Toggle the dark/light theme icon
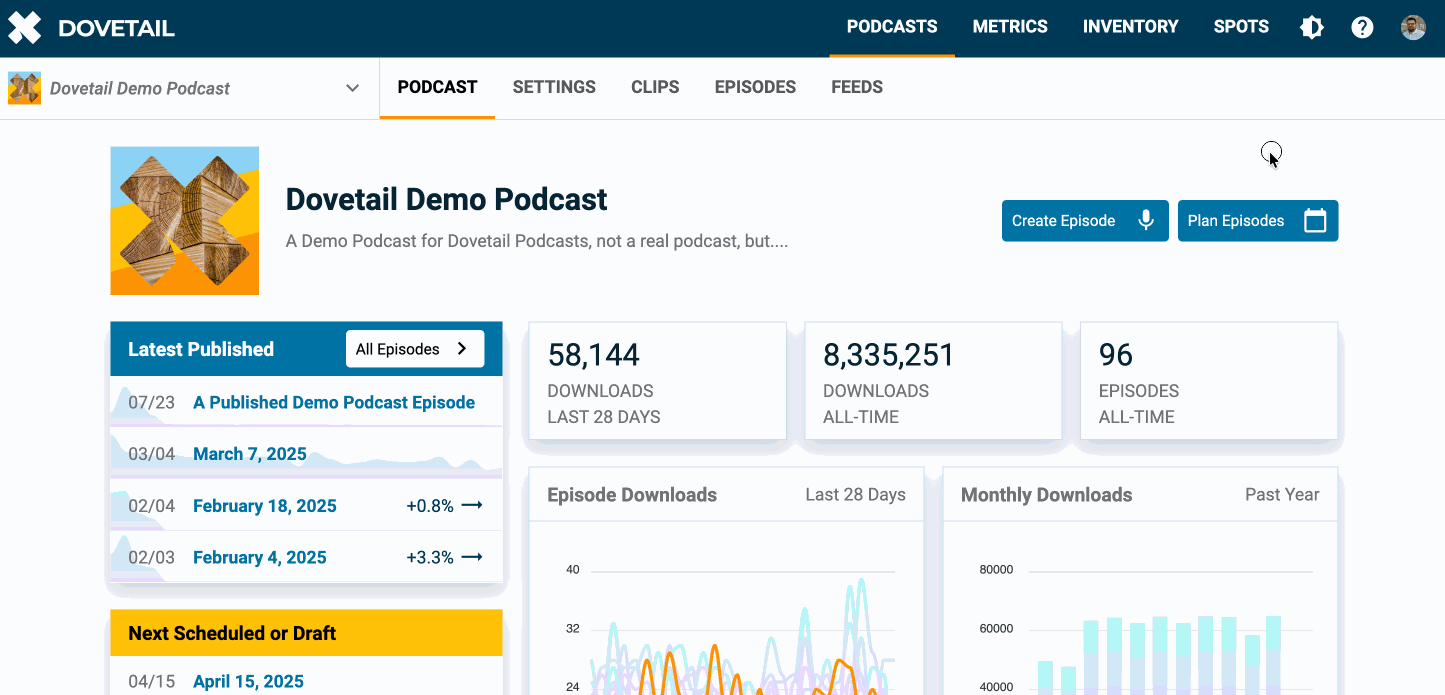The height and width of the screenshot is (695, 1445). (1311, 28)
